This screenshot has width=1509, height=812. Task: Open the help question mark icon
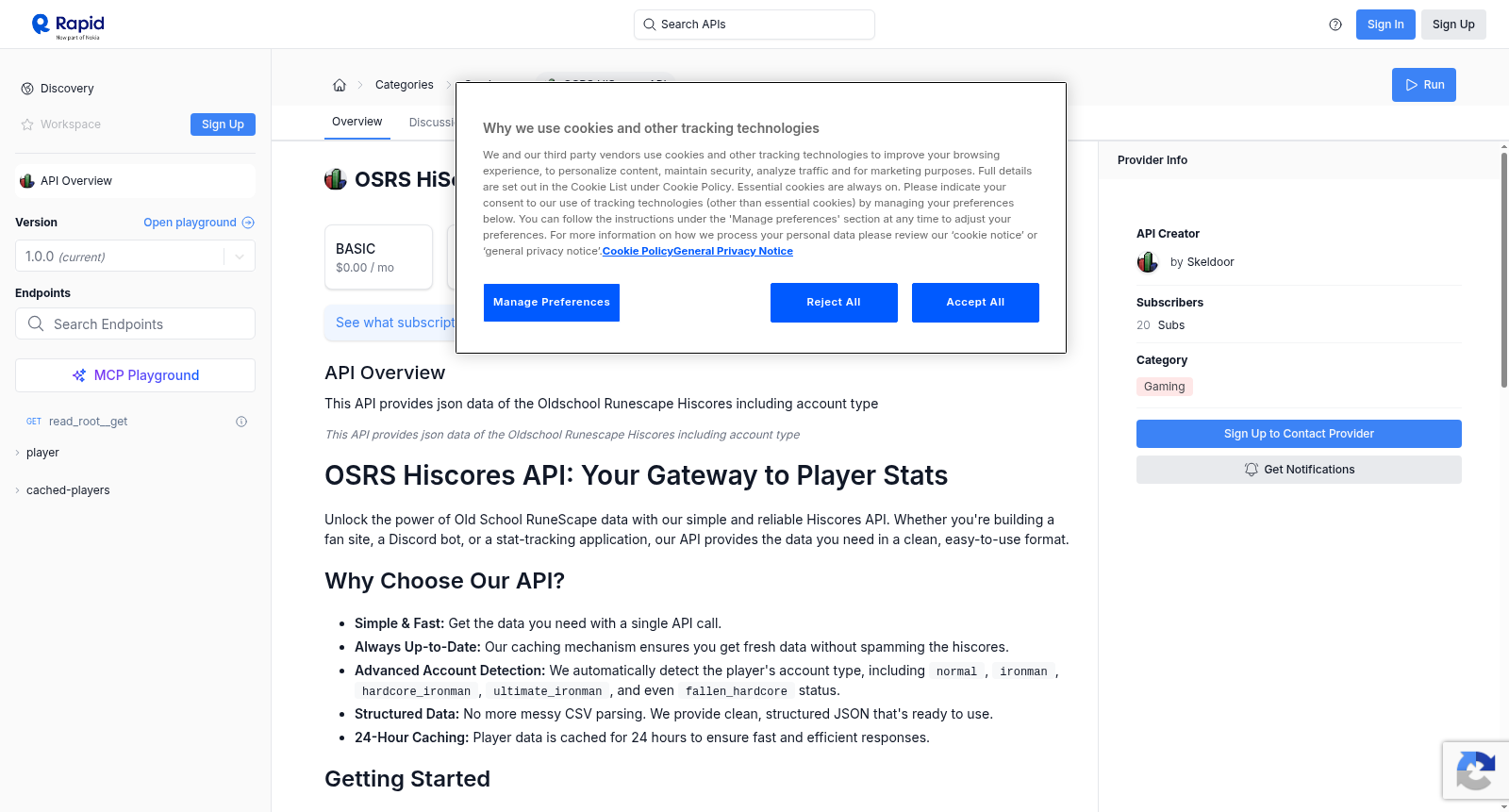point(1335,25)
